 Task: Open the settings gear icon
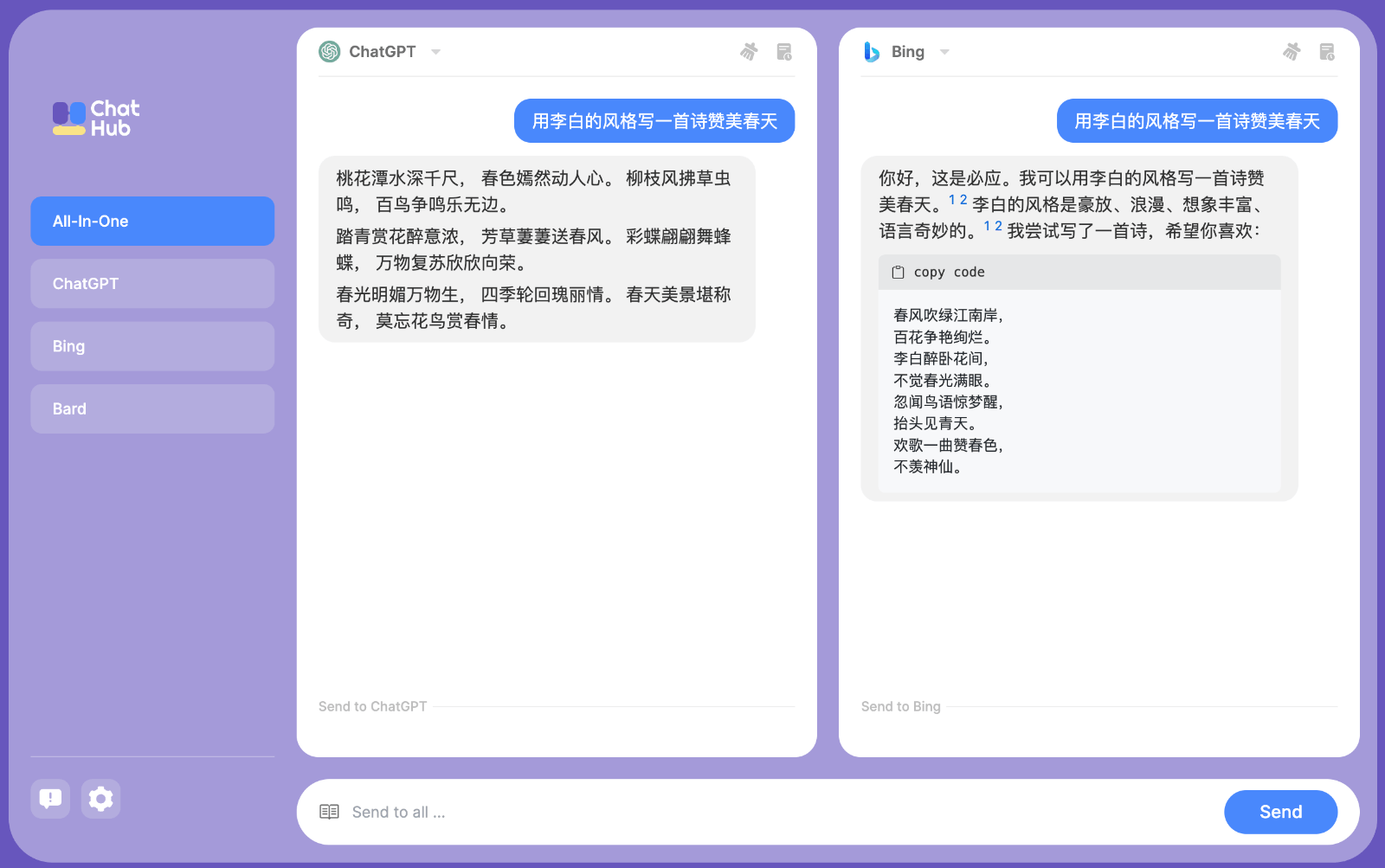coord(101,799)
